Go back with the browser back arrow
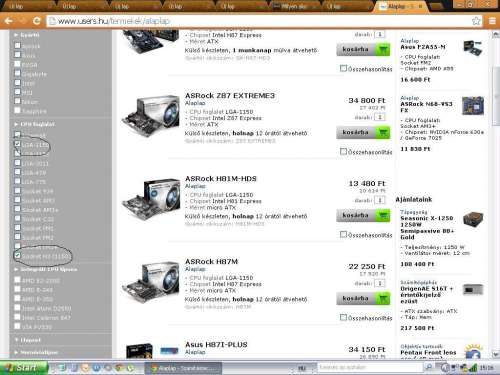The height and width of the screenshot is (375, 500). [x=9, y=21]
